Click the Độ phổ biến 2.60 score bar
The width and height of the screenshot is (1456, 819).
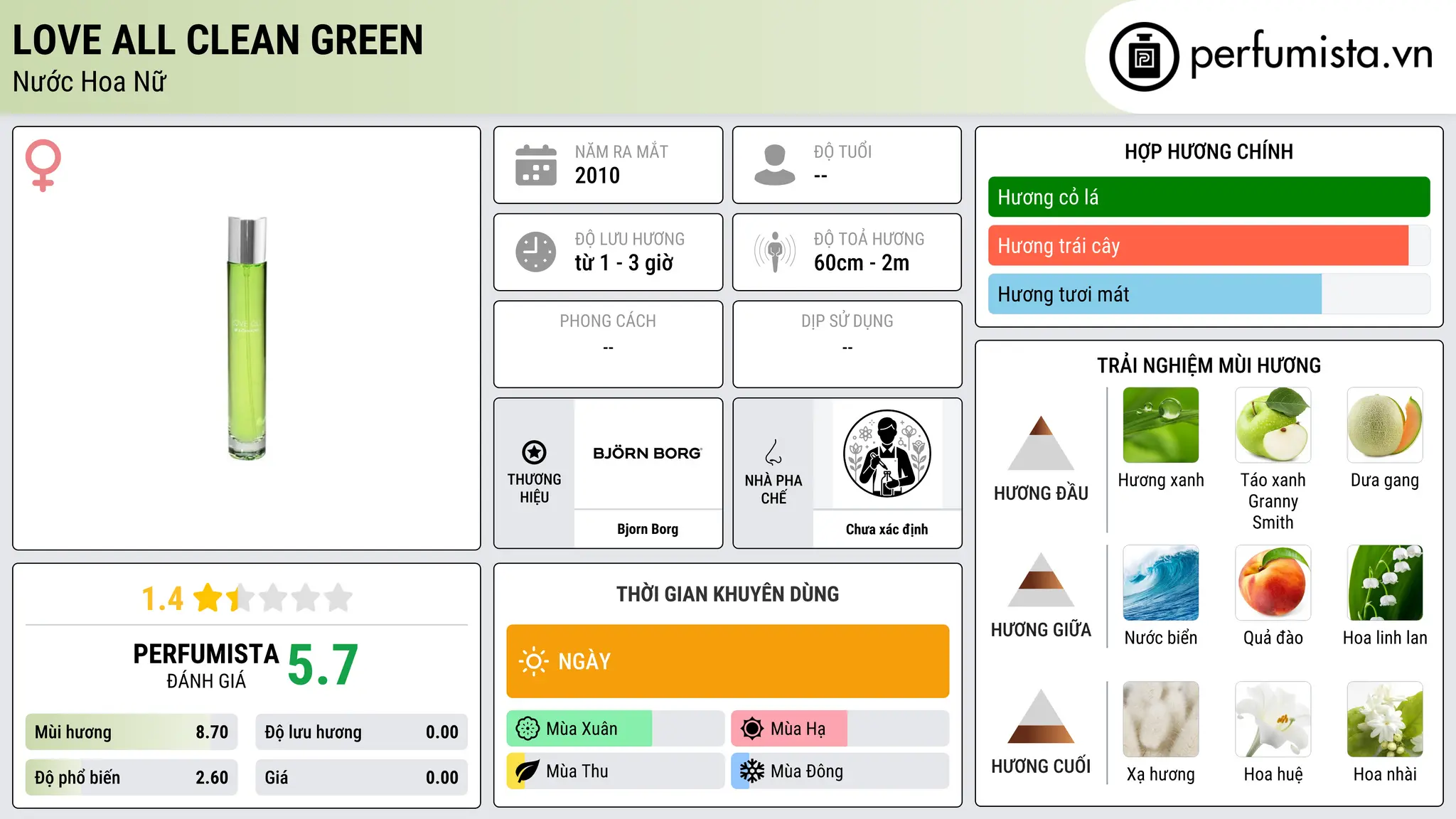[132, 778]
